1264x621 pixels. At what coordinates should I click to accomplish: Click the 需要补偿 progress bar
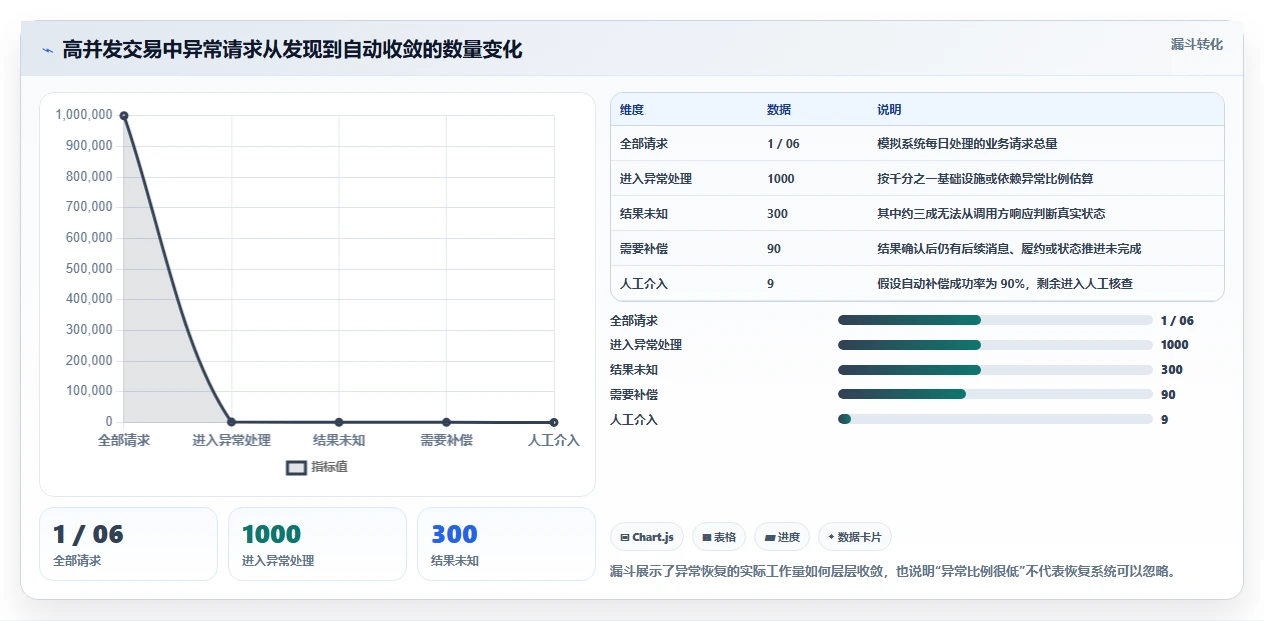coord(995,394)
